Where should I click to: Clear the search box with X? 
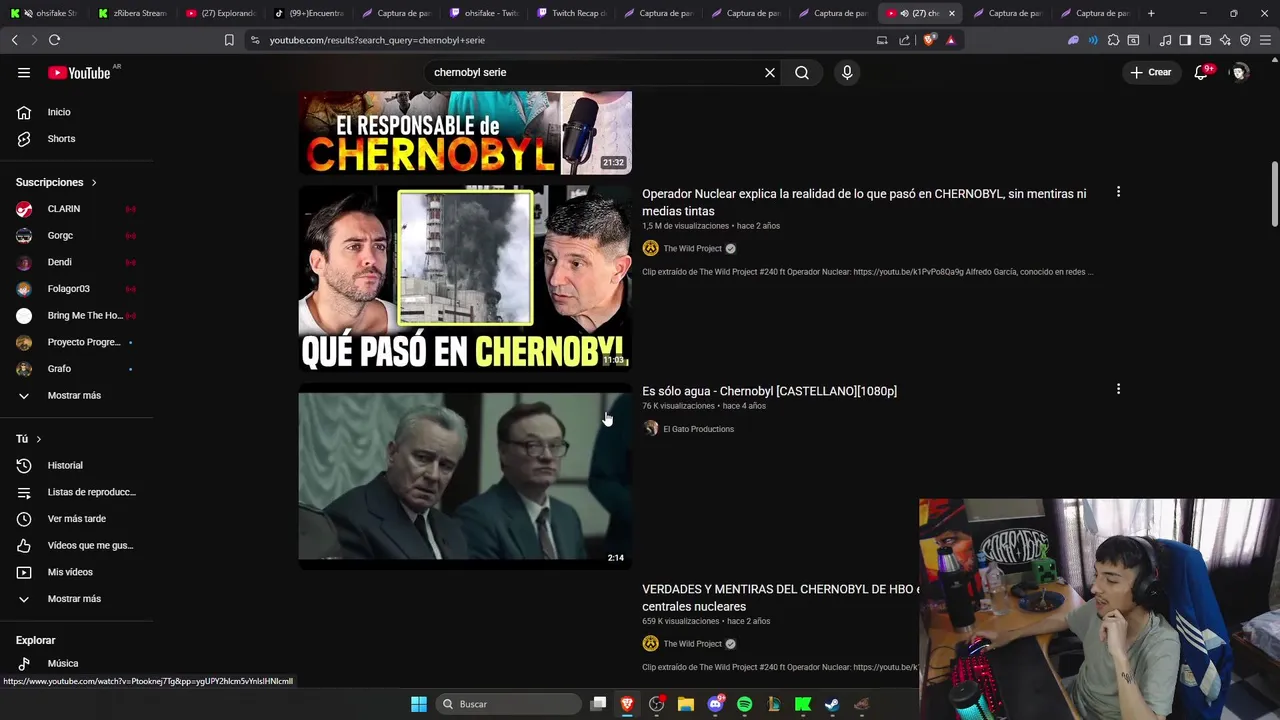click(x=770, y=72)
